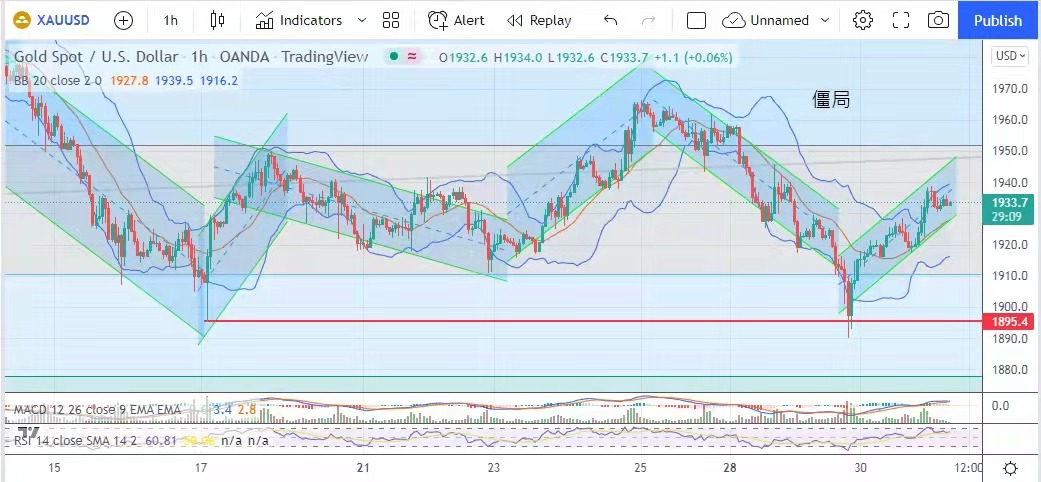Screen dimensions: 1041x482
Task: Select the chart layout square icon
Action: click(x=697, y=20)
